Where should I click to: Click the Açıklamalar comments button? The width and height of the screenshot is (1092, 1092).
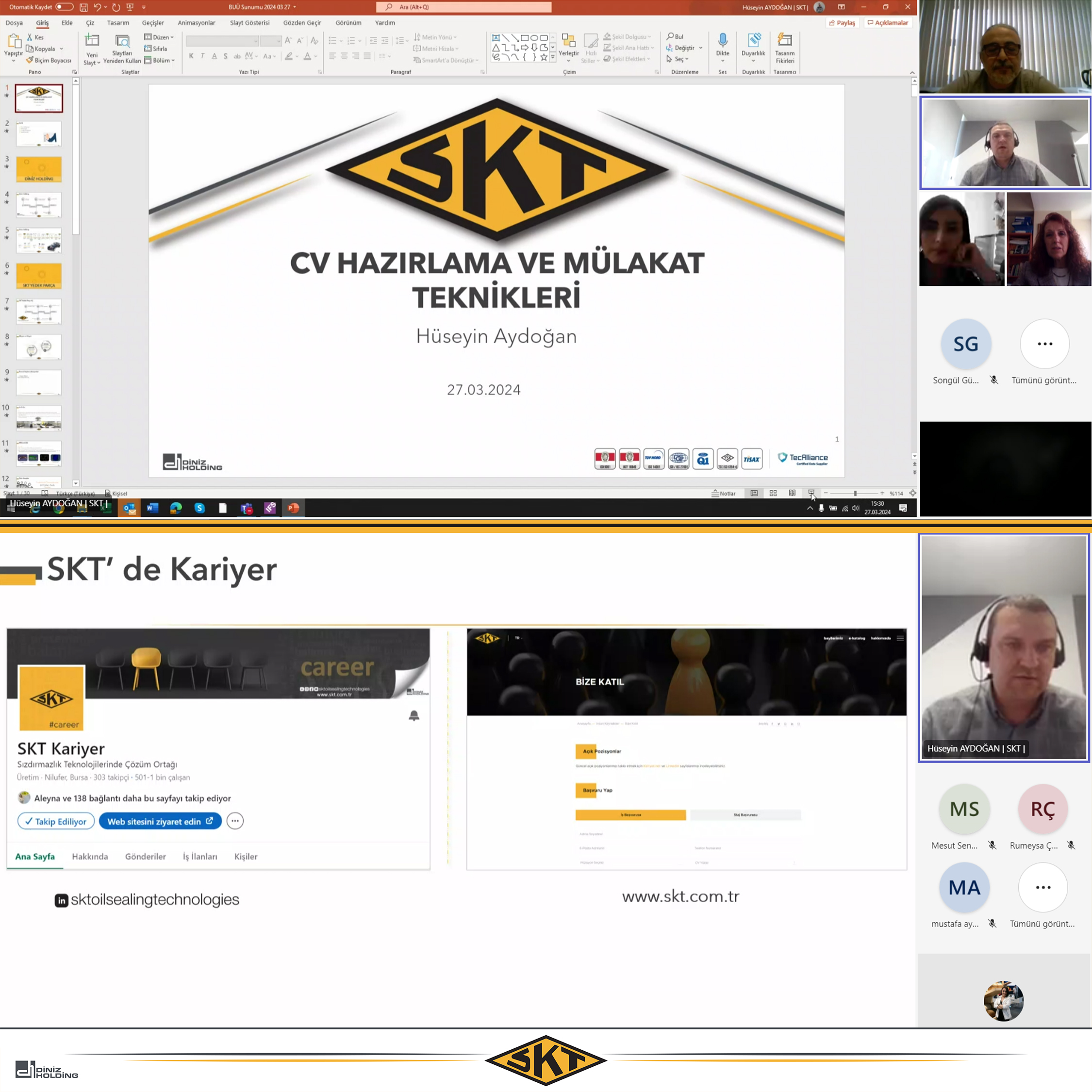coord(888,23)
